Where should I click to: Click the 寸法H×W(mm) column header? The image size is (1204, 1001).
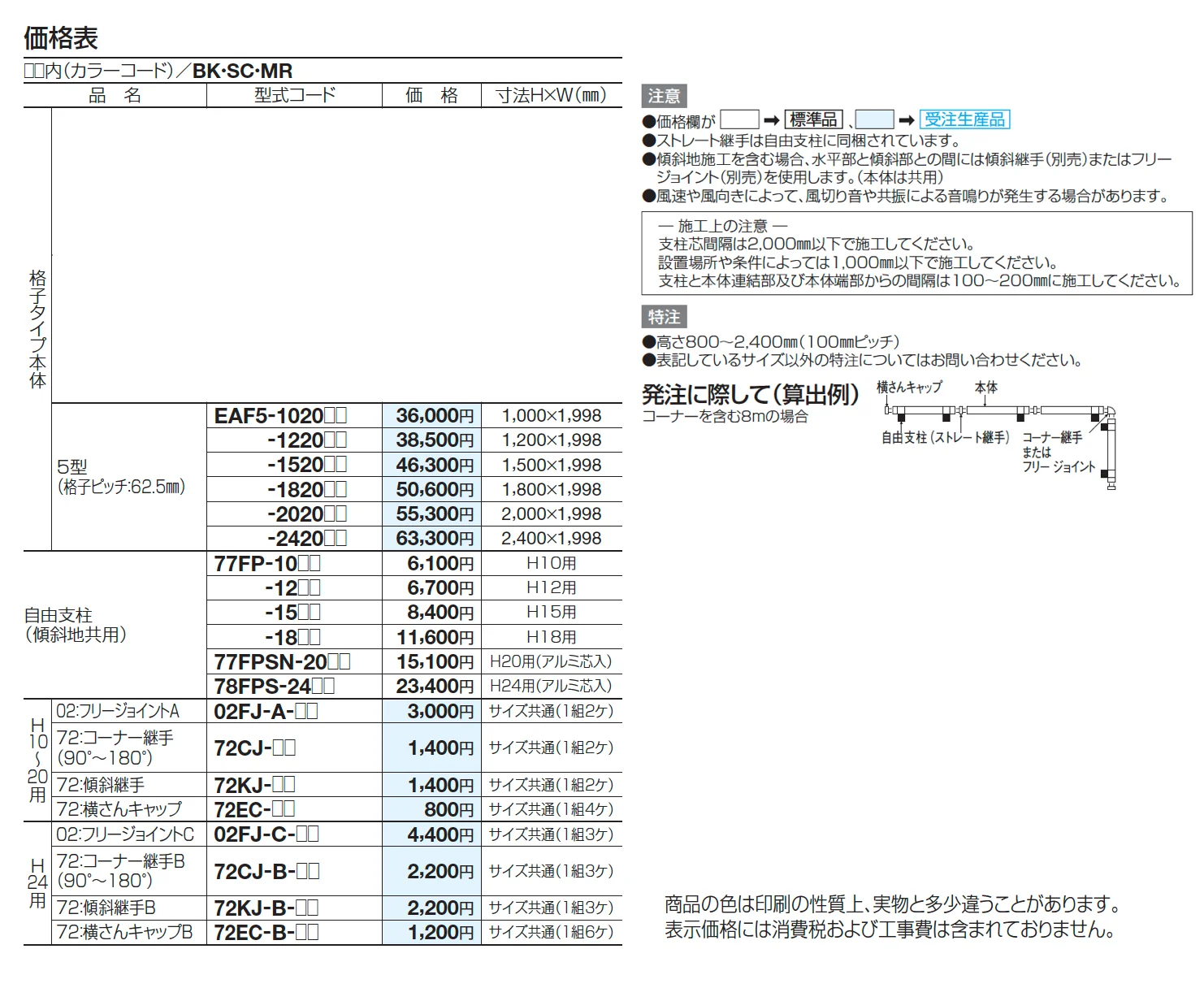point(552,96)
